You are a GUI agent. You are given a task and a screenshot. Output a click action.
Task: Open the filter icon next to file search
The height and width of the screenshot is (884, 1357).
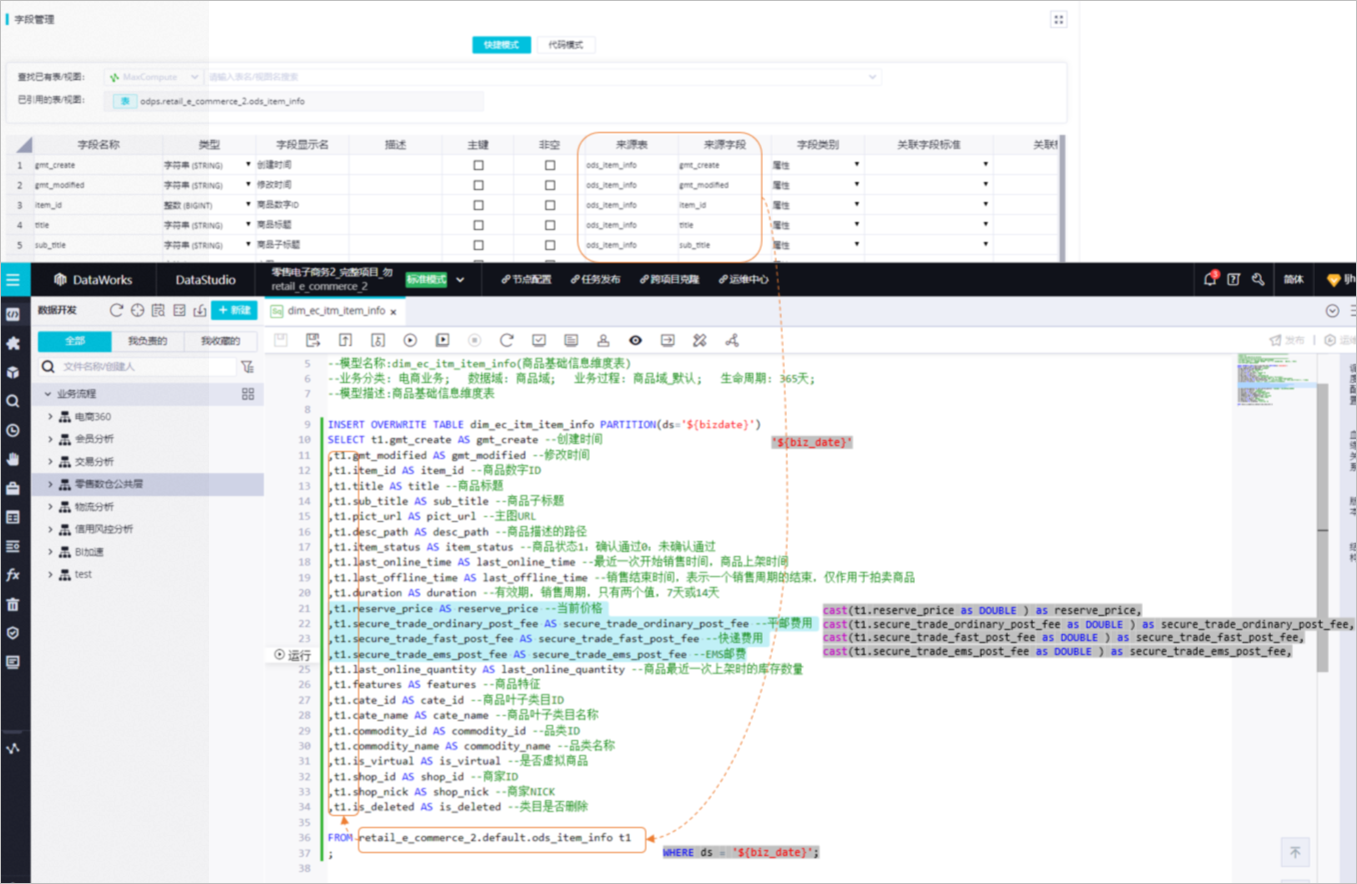coord(248,367)
